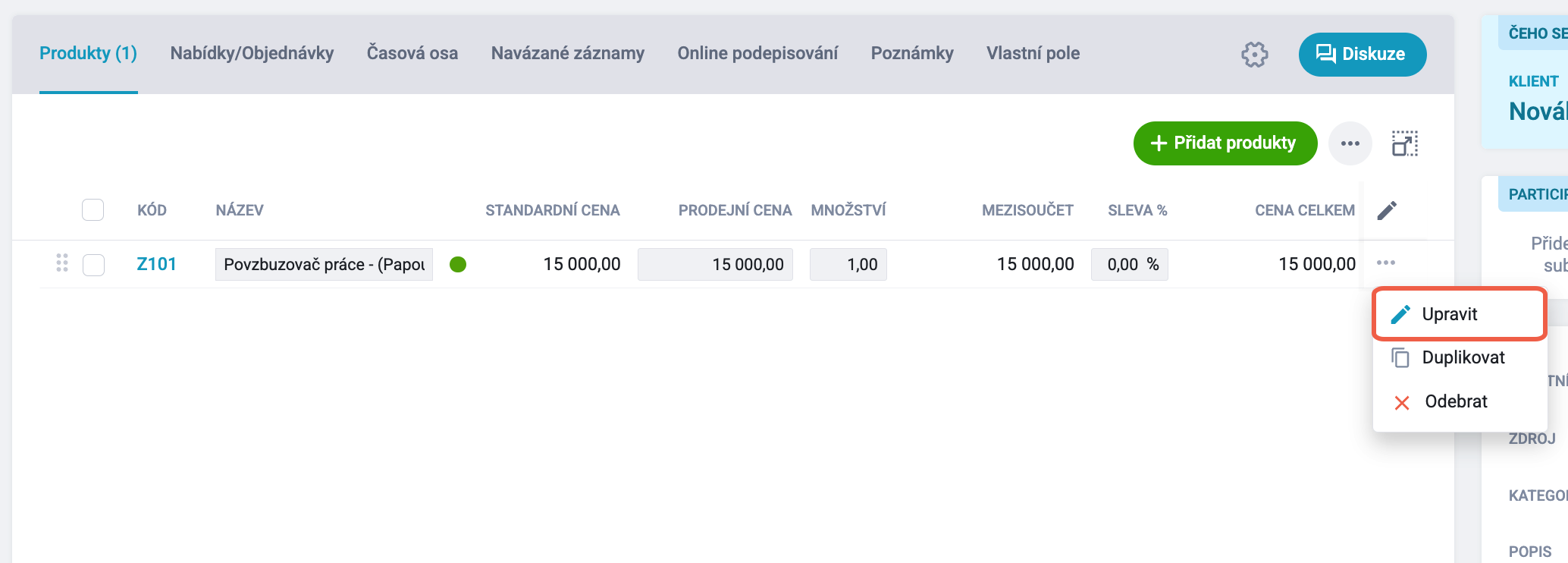1568x563 pixels.
Task: Tick the checkbox for row Z101
Action: coord(93,265)
